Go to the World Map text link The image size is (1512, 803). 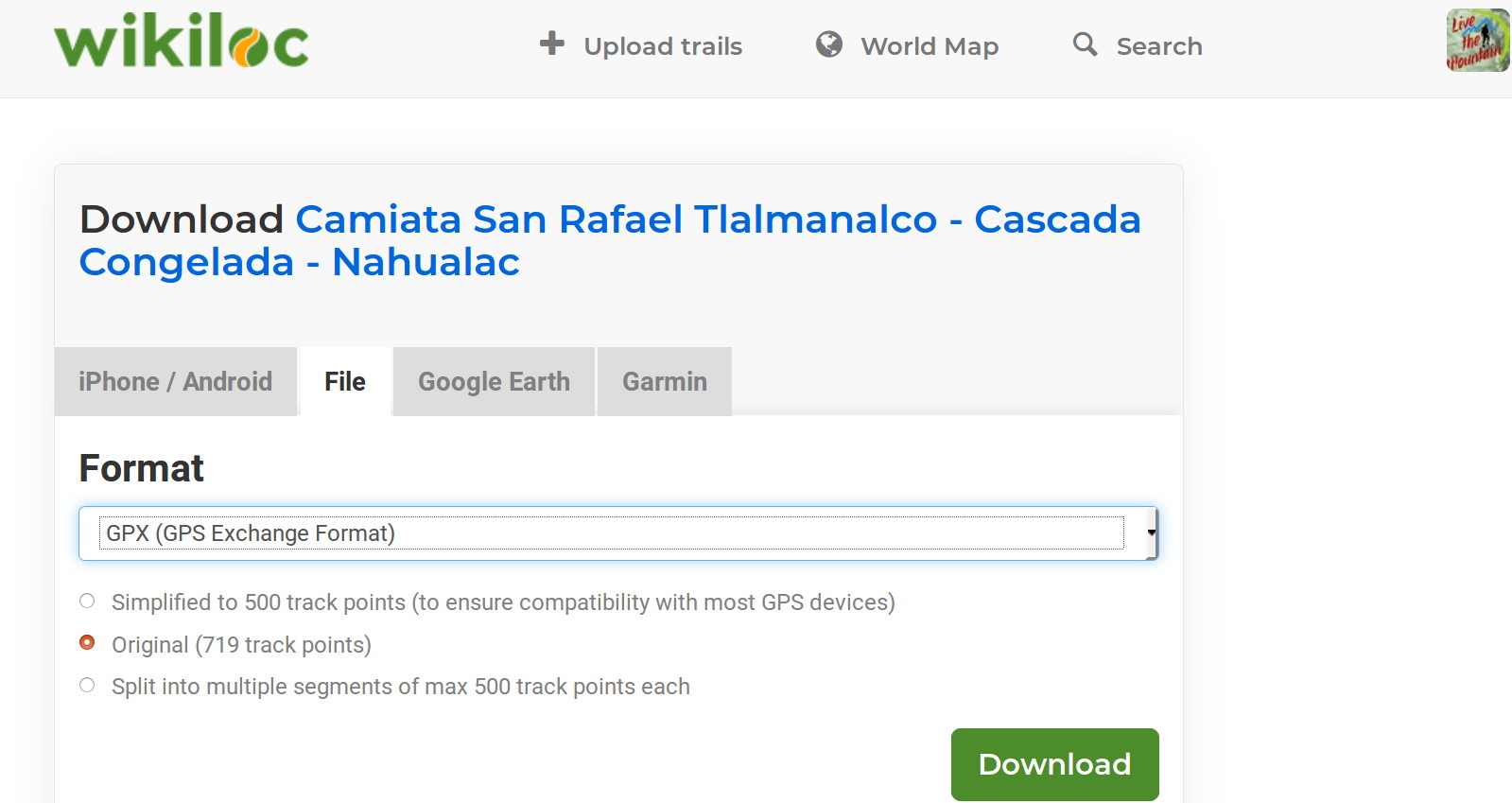pyautogui.click(x=929, y=46)
